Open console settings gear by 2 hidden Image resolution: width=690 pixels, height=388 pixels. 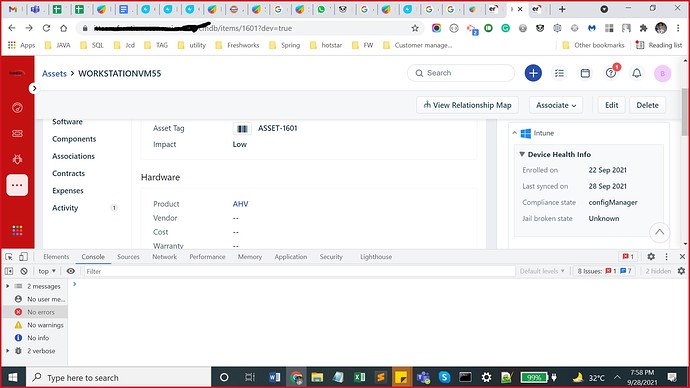[x=681, y=271]
